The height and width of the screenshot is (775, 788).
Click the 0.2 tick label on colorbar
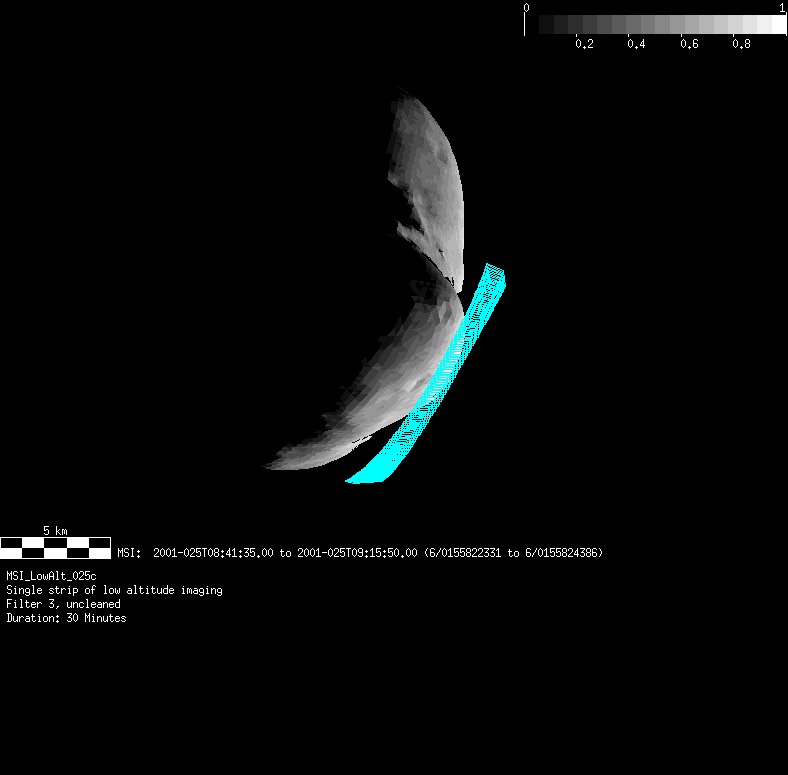click(x=585, y=44)
